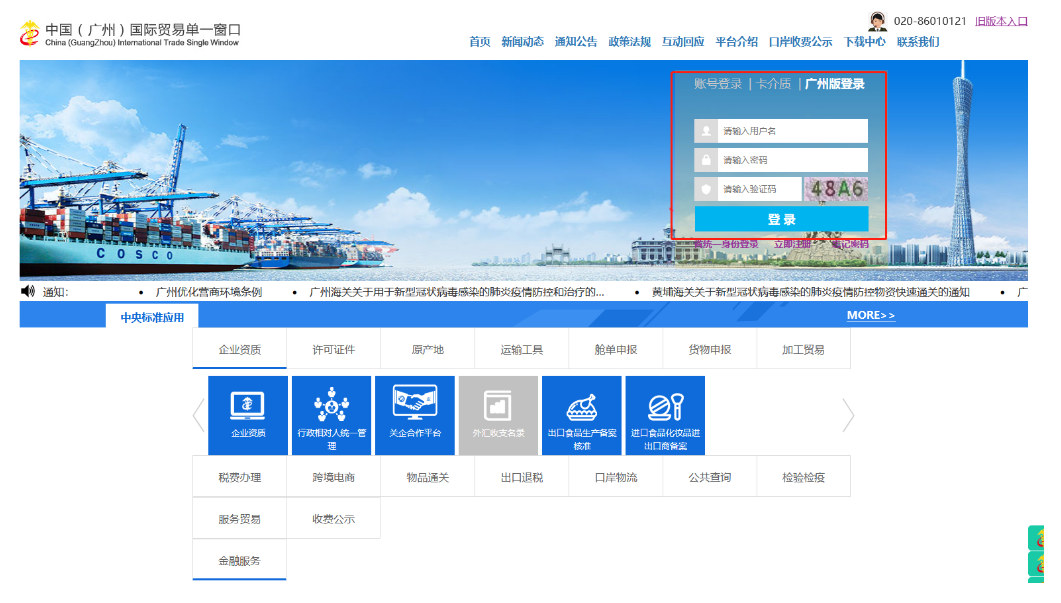Open the 黄埔海关 fast clearance notice

(811, 292)
